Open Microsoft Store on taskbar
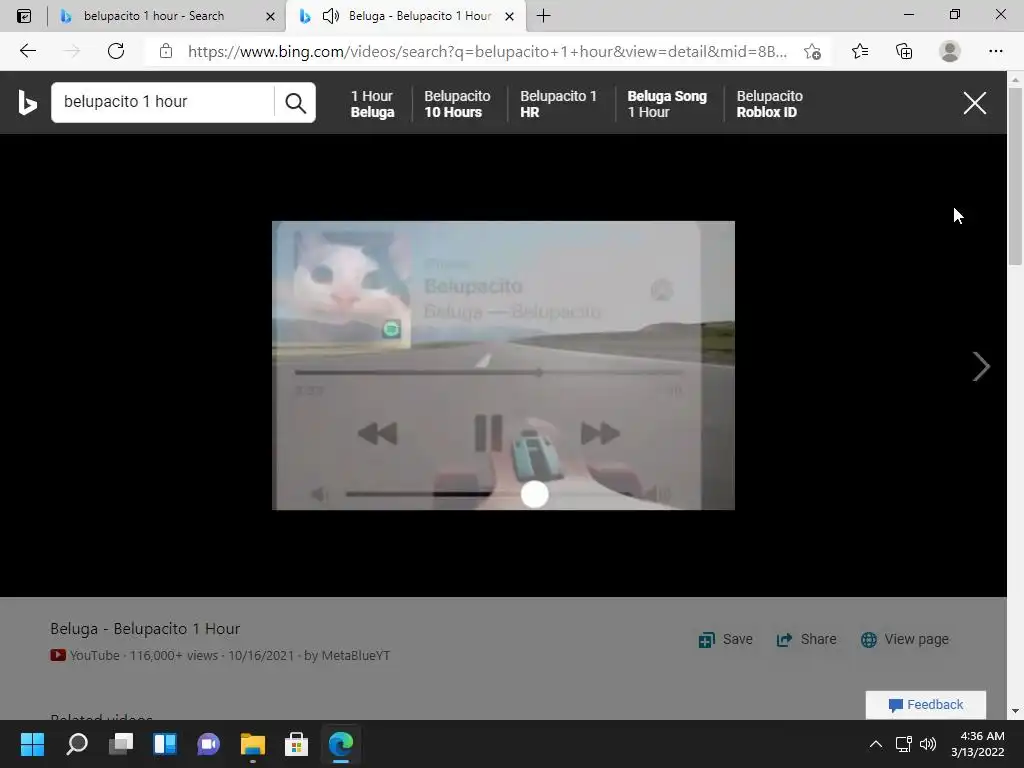This screenshot has width=1024, height=768. 296,744
